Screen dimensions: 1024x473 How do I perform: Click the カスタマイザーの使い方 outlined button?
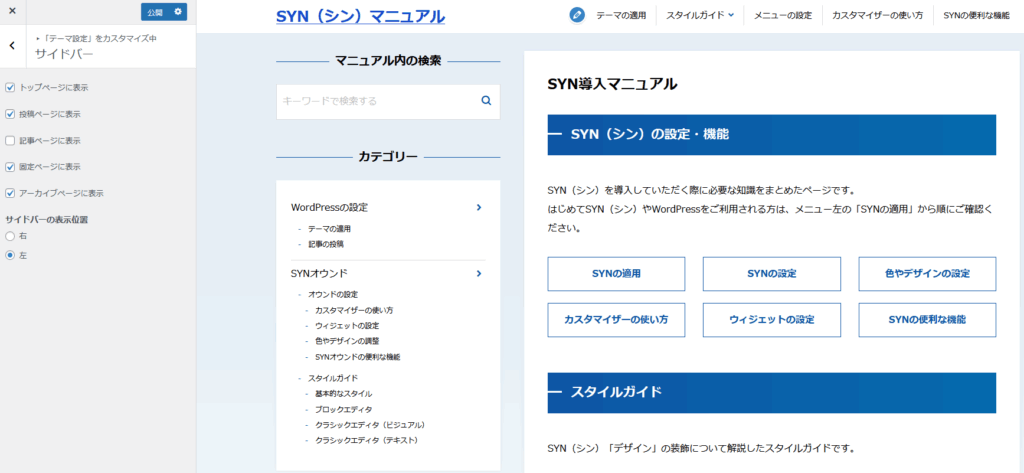point(616,320)
